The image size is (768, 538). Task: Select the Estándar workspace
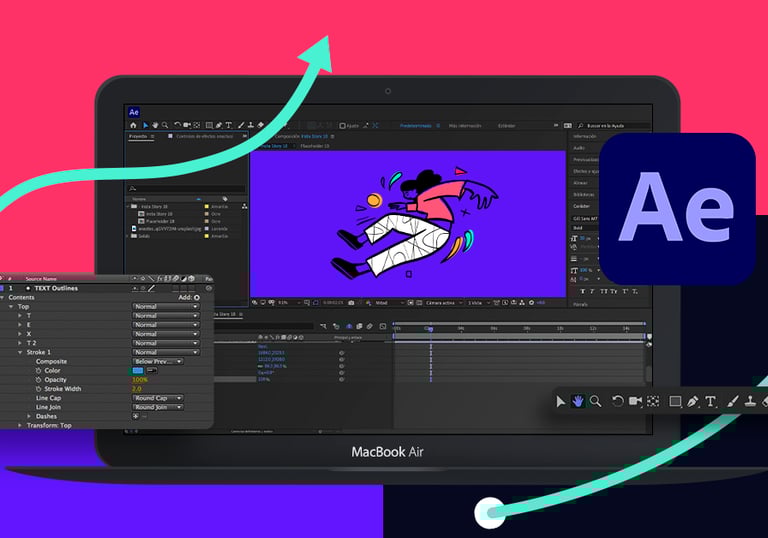click(506, 126)
